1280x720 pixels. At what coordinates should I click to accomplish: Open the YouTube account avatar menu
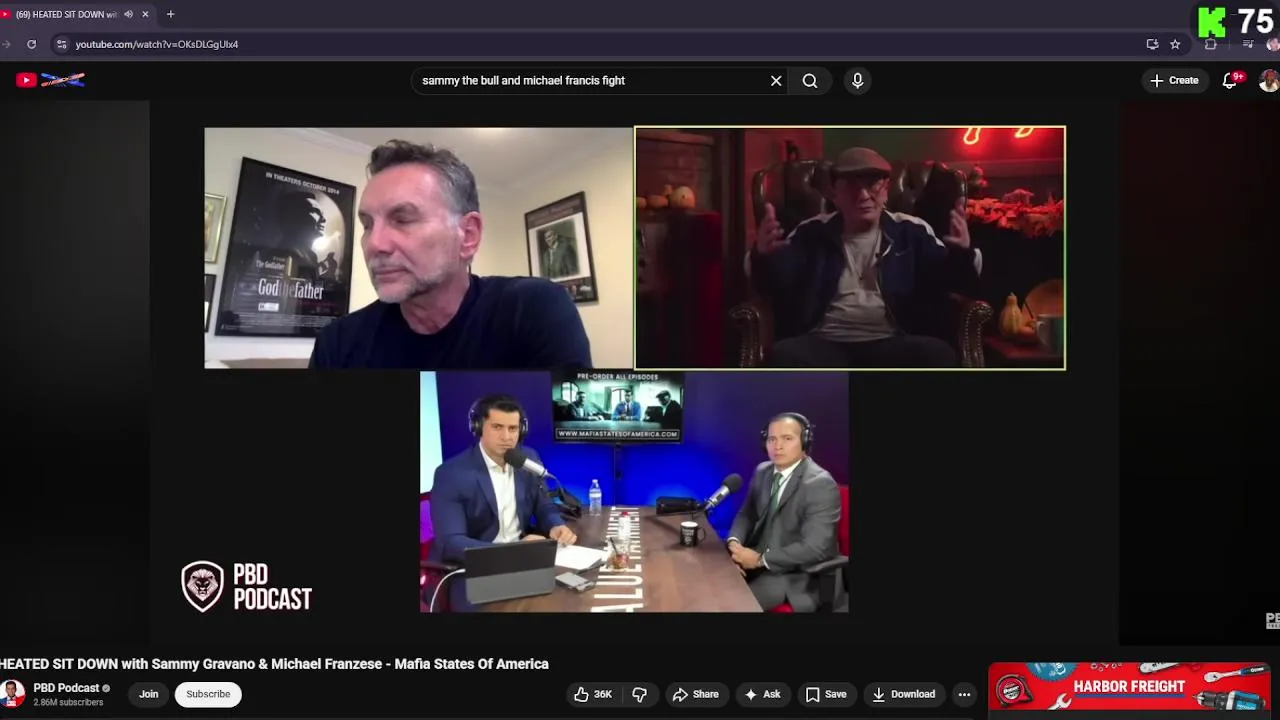[x=1269, y=81]
